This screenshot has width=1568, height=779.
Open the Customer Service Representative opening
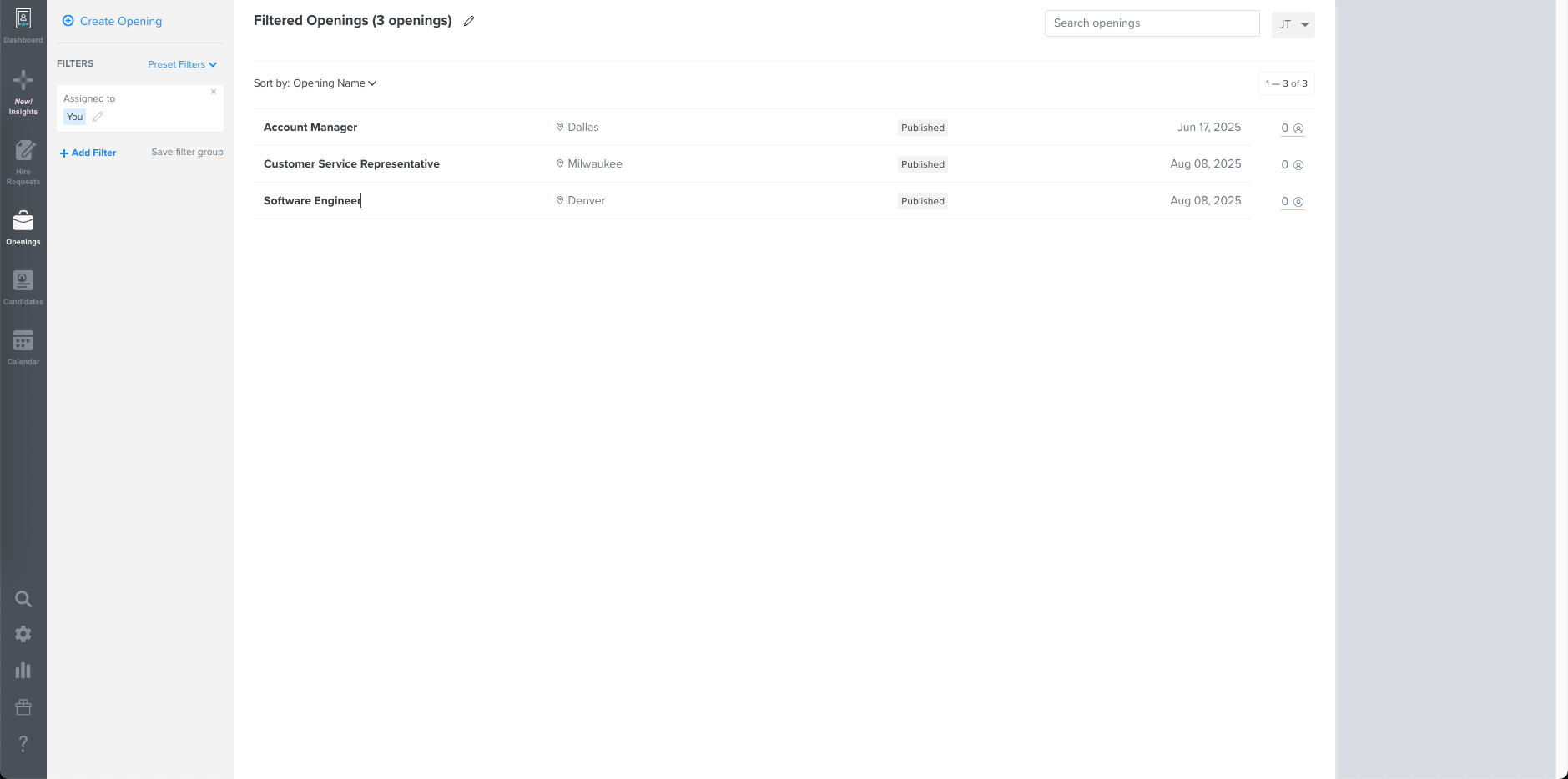pos(351,163)
